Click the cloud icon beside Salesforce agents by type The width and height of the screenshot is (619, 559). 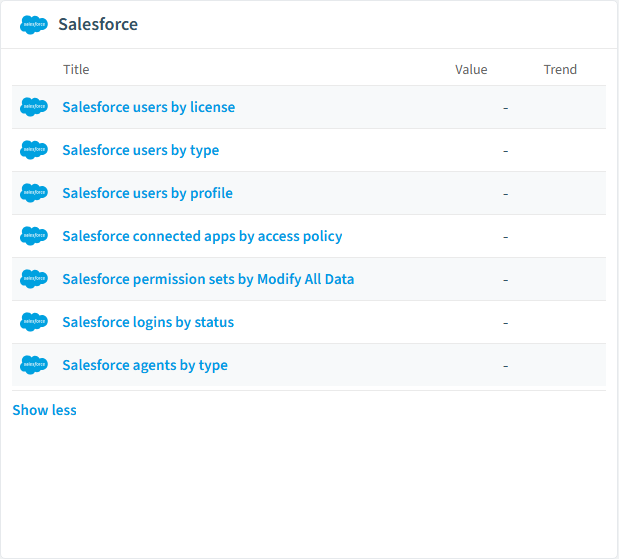point(34,365)
